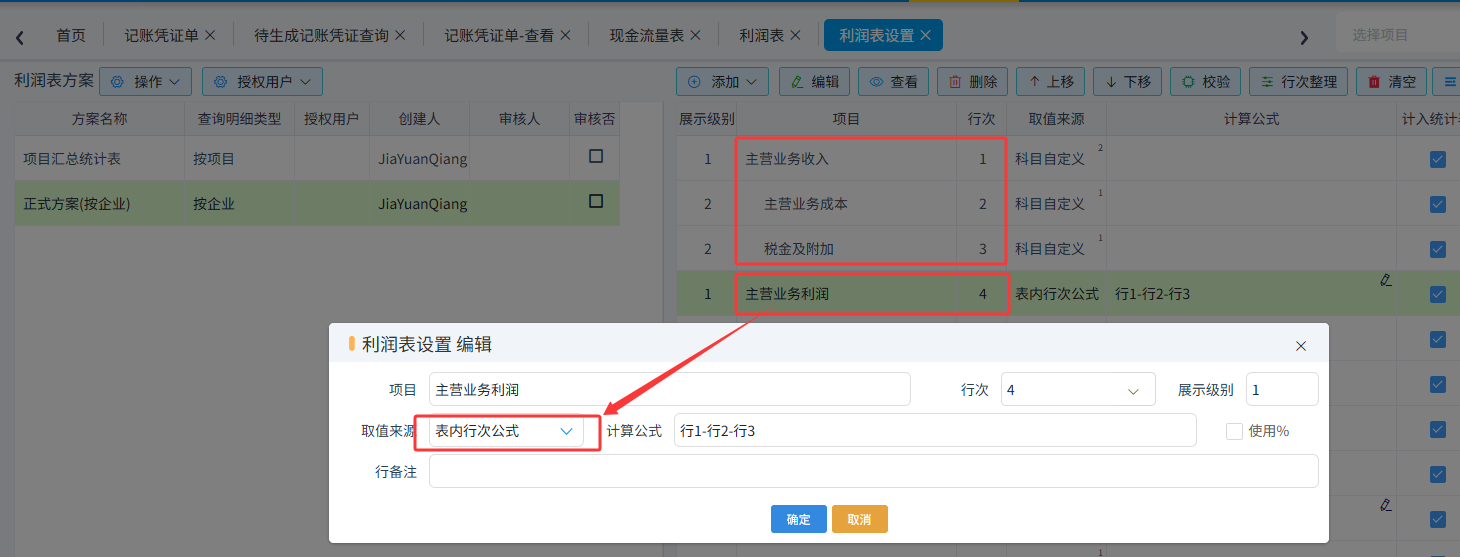Close the 利润表设置 编辑 dialog
Viewport: 1460px width, 557px height.
[x=1301, y=346]
